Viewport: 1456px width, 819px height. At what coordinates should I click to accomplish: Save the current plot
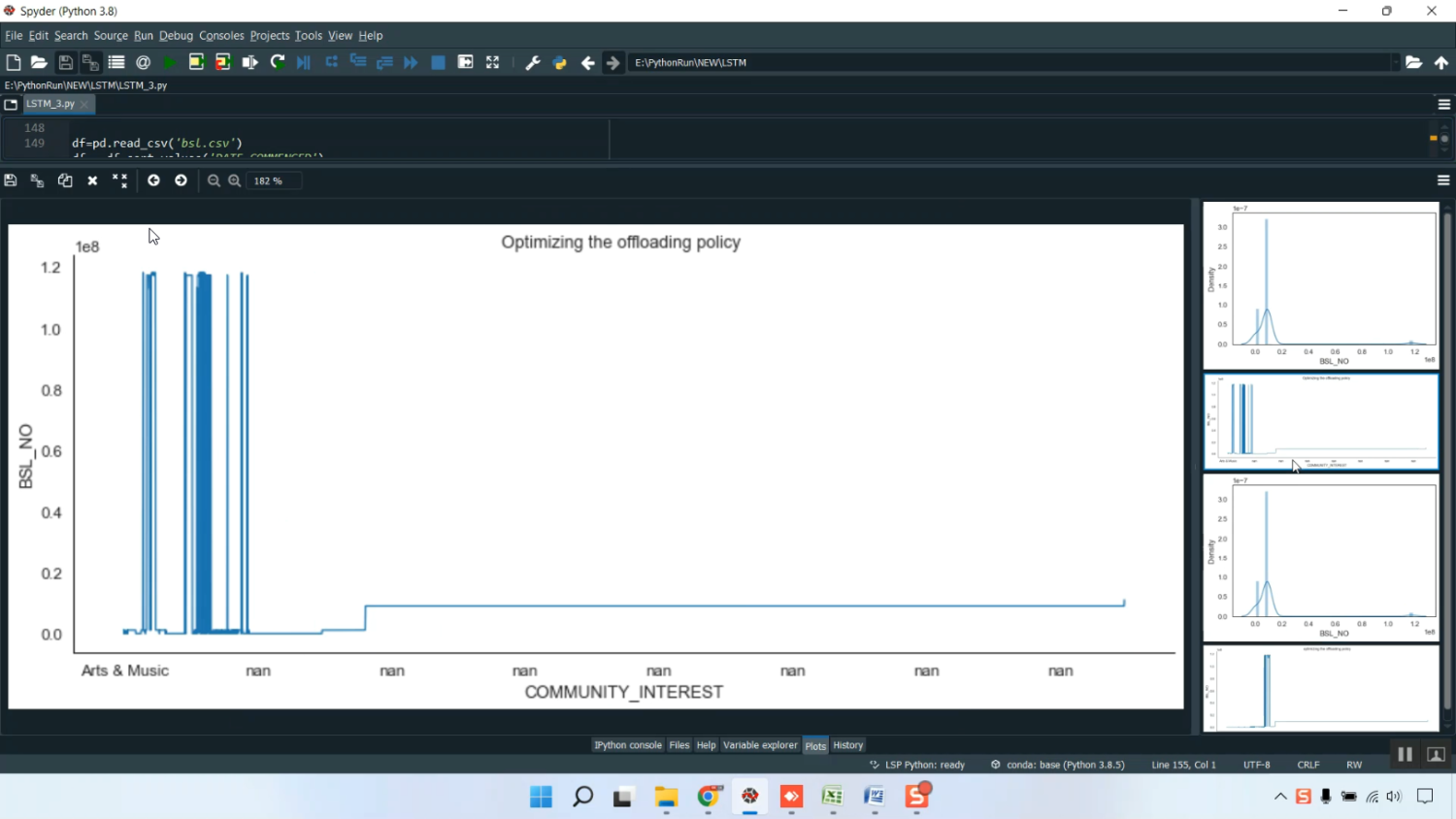coord(10,180)
